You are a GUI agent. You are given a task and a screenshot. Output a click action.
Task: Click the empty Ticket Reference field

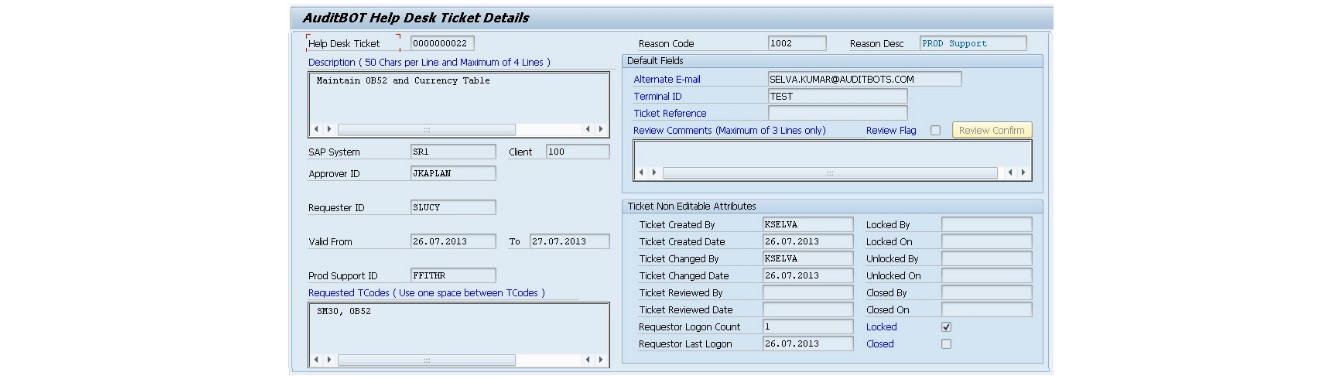point(837,113)
